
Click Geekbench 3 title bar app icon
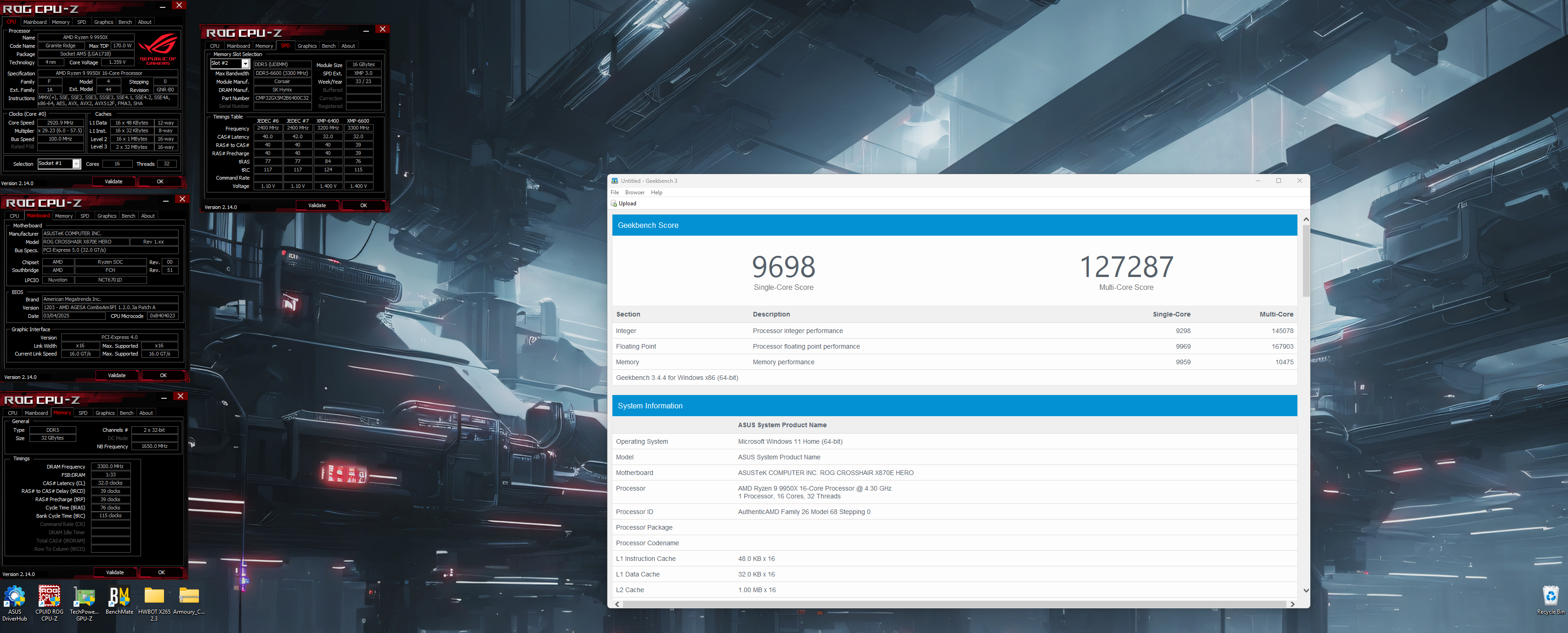(615, 181)
